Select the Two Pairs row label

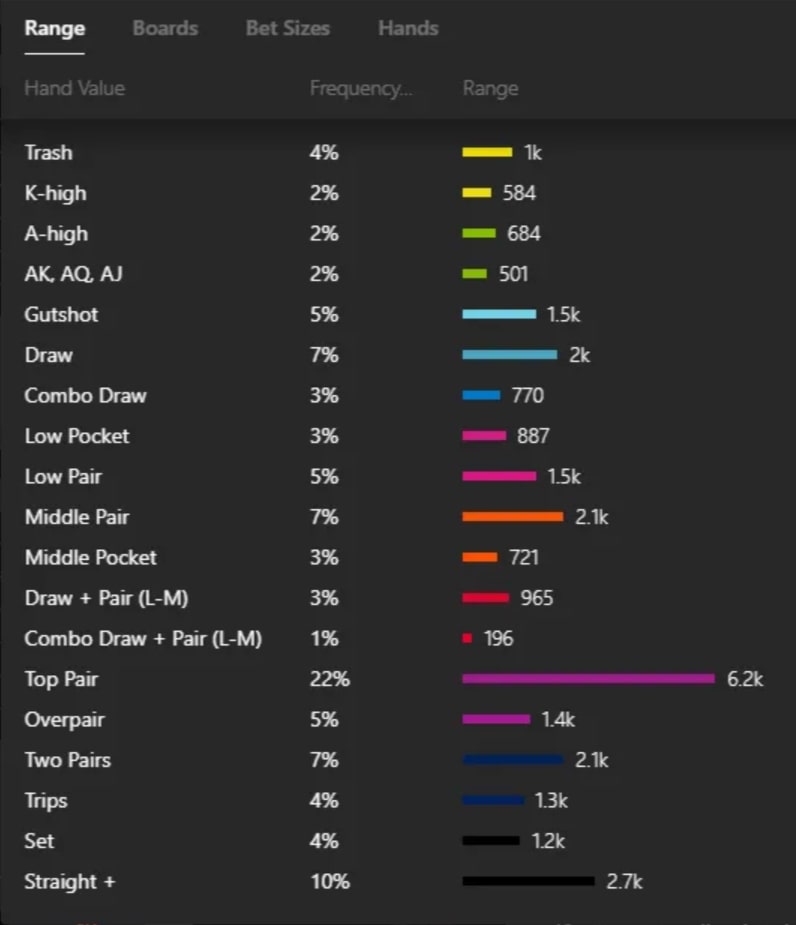68,760
